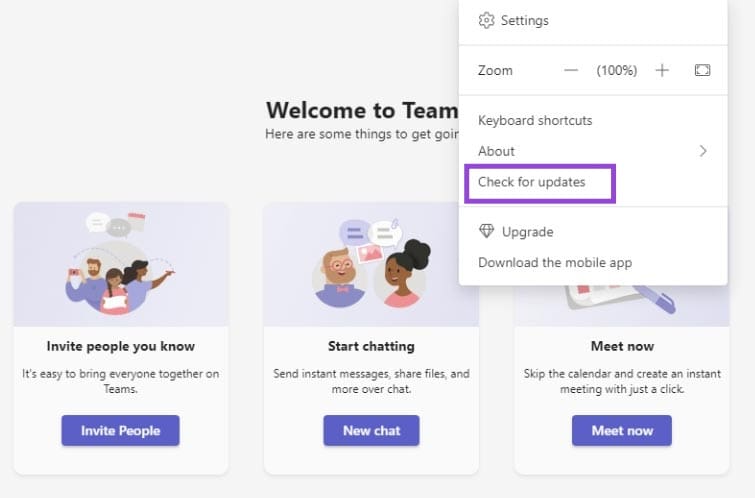Click the Upgrade menu entry

[x=527, y=232]
